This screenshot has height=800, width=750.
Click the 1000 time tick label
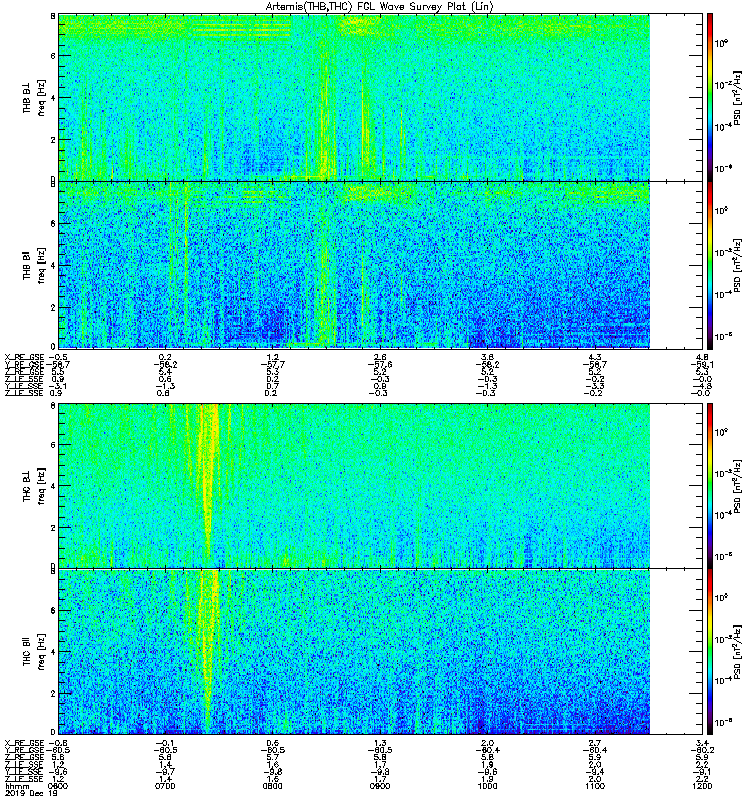click(x=487, y=786)
